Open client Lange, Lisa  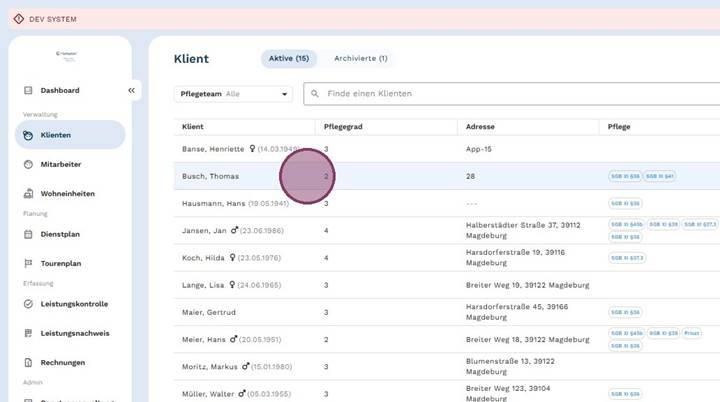click(203, 285)
